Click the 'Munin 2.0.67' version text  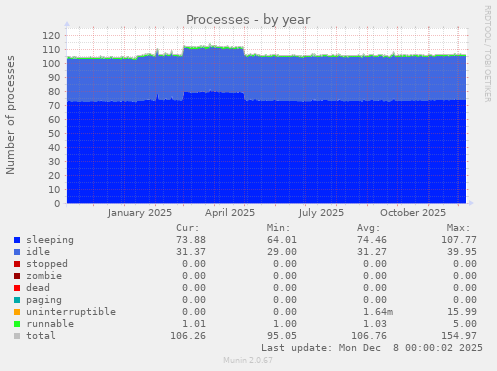click(x=248, y=360)
